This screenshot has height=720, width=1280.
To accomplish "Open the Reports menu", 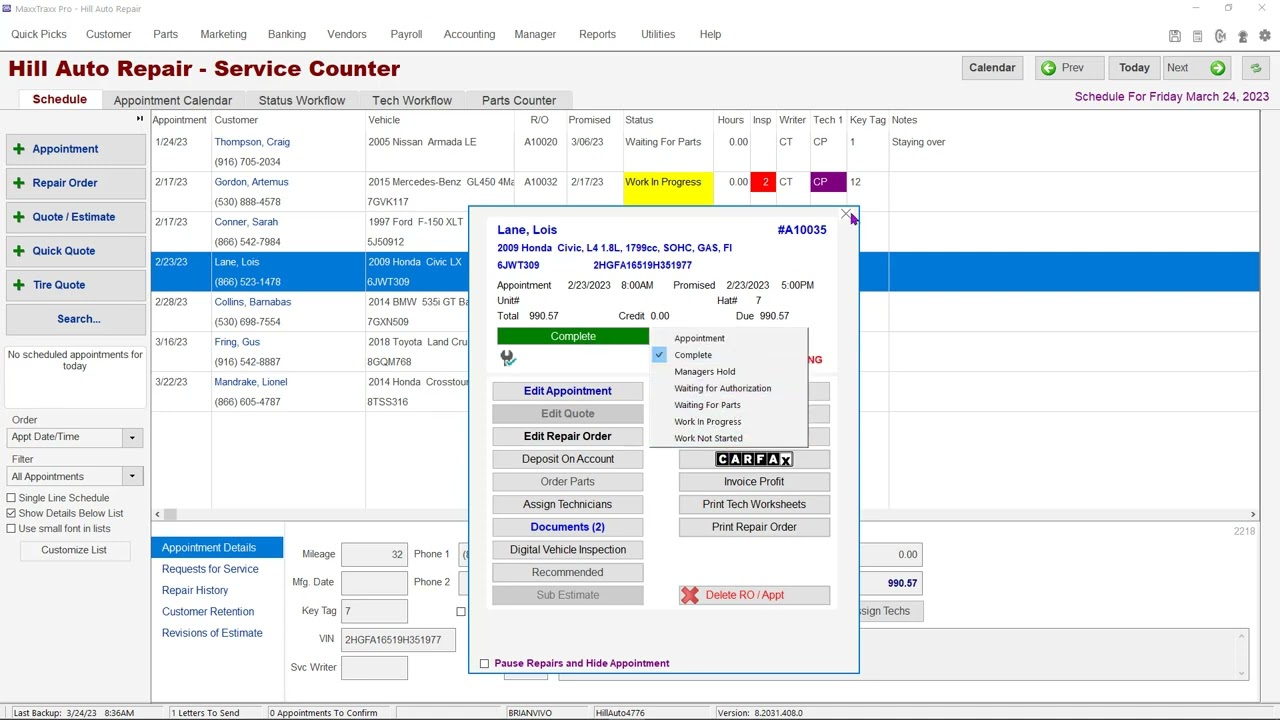I will pos(597,34).
